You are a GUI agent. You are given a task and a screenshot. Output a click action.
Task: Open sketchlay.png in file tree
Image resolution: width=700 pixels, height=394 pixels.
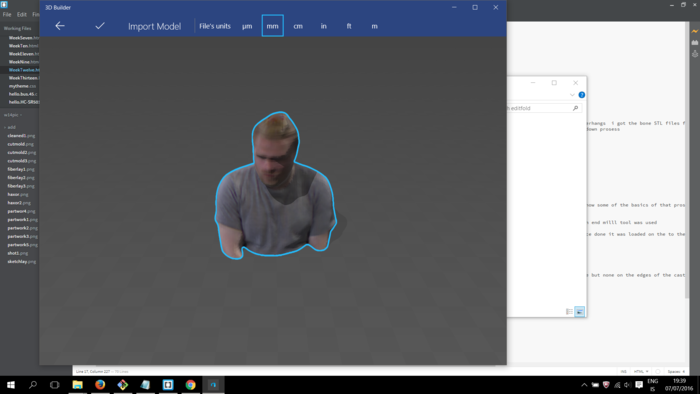21,262
